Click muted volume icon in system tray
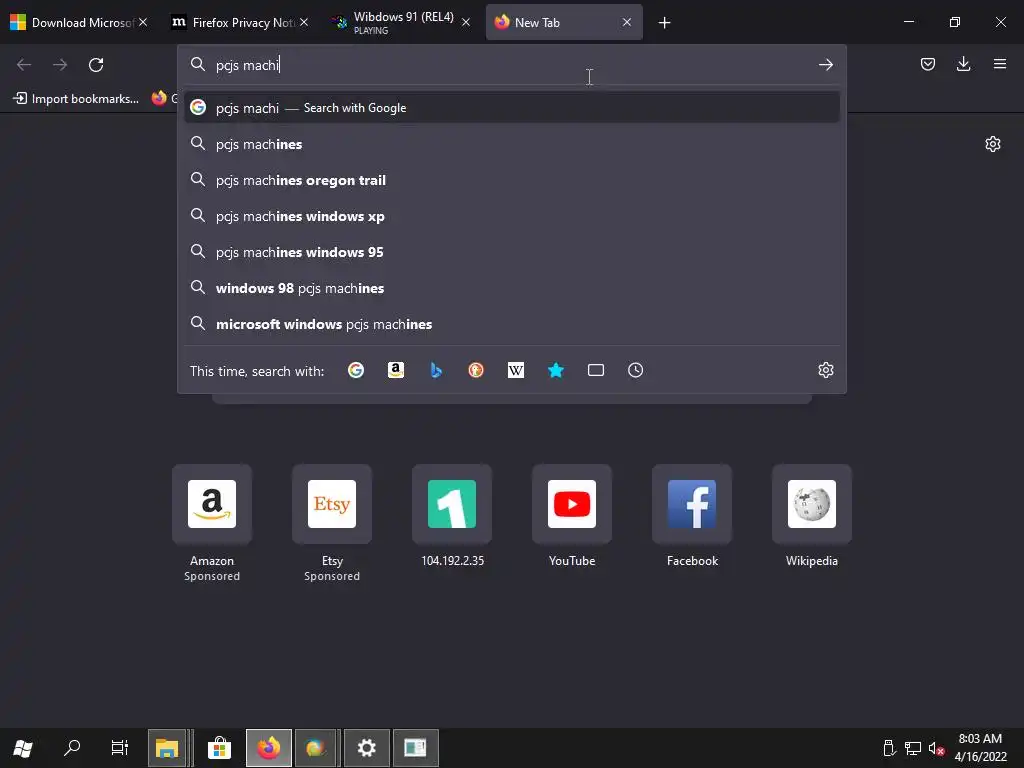Screen dimensions: 1024x768 tap(936, 748)
